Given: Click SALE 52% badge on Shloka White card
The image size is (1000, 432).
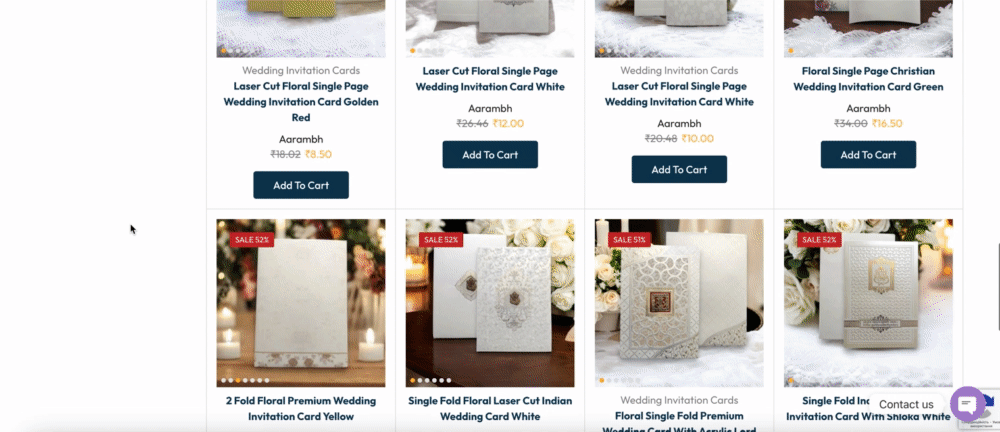Looking at the screenshot, I should (819, 239).
